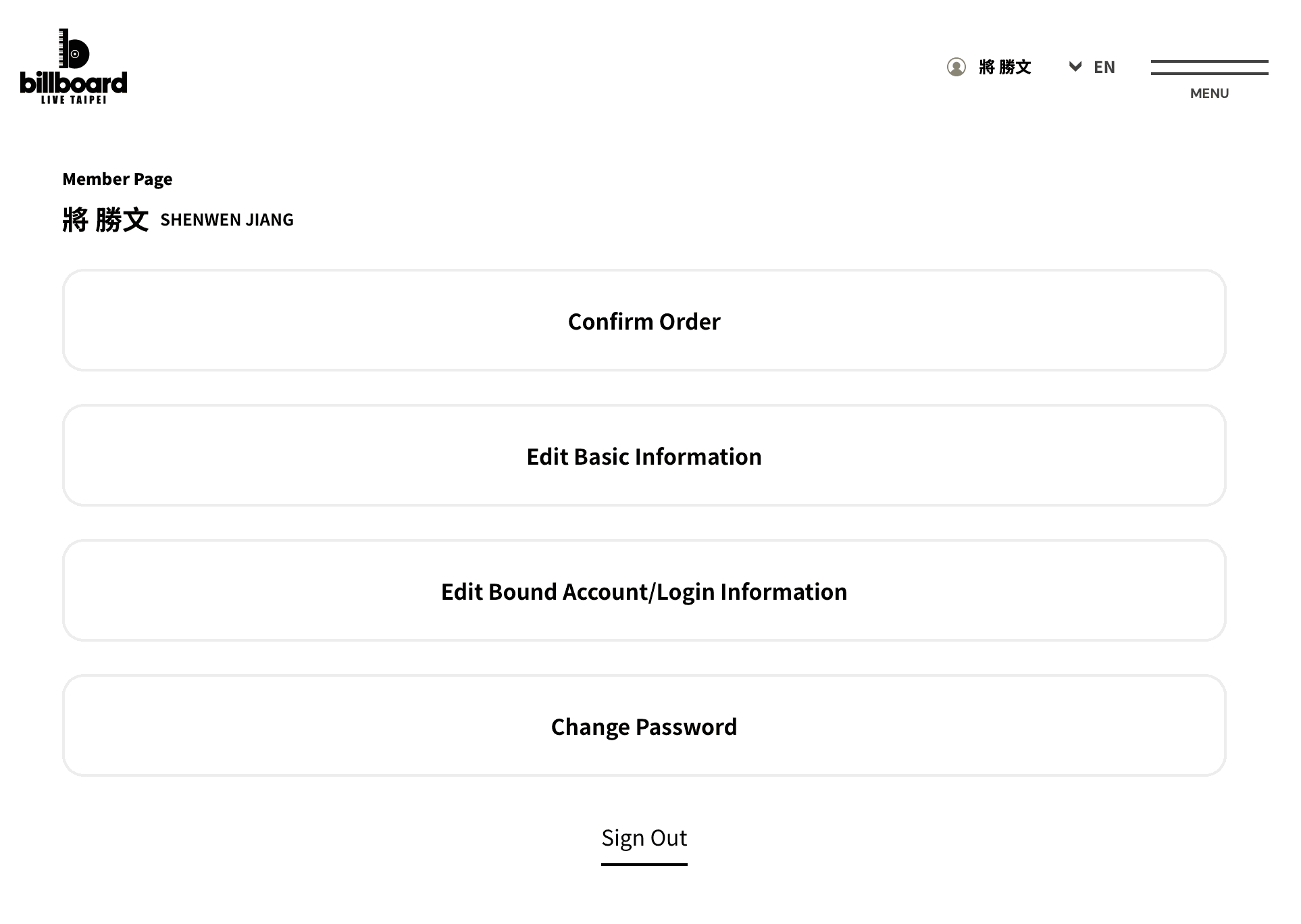
Task: Open the hamburger menu lines icon
Action: pyautogui.click(x=1209, y=68)
